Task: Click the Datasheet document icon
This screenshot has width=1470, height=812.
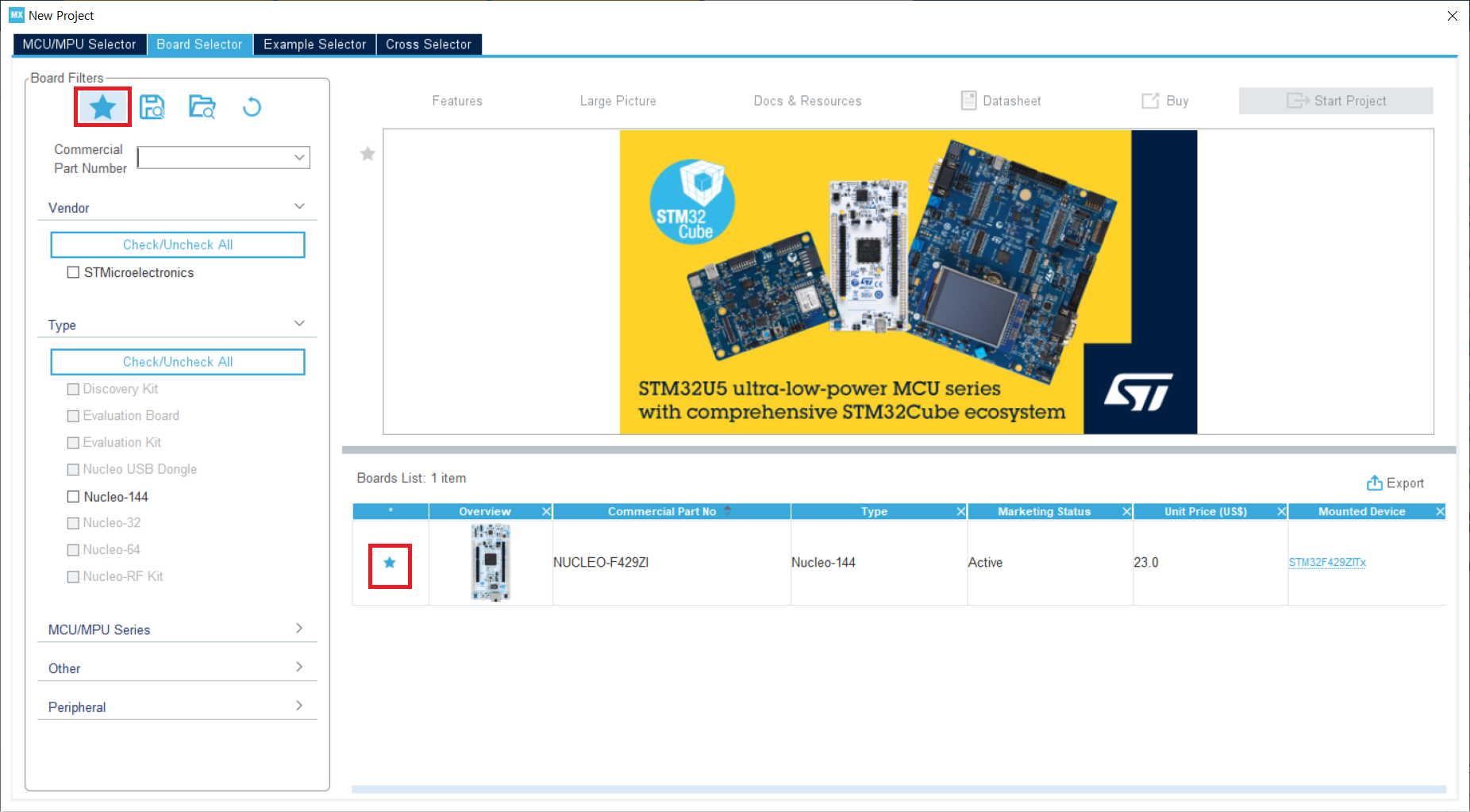Action: [x=968, y=101]
